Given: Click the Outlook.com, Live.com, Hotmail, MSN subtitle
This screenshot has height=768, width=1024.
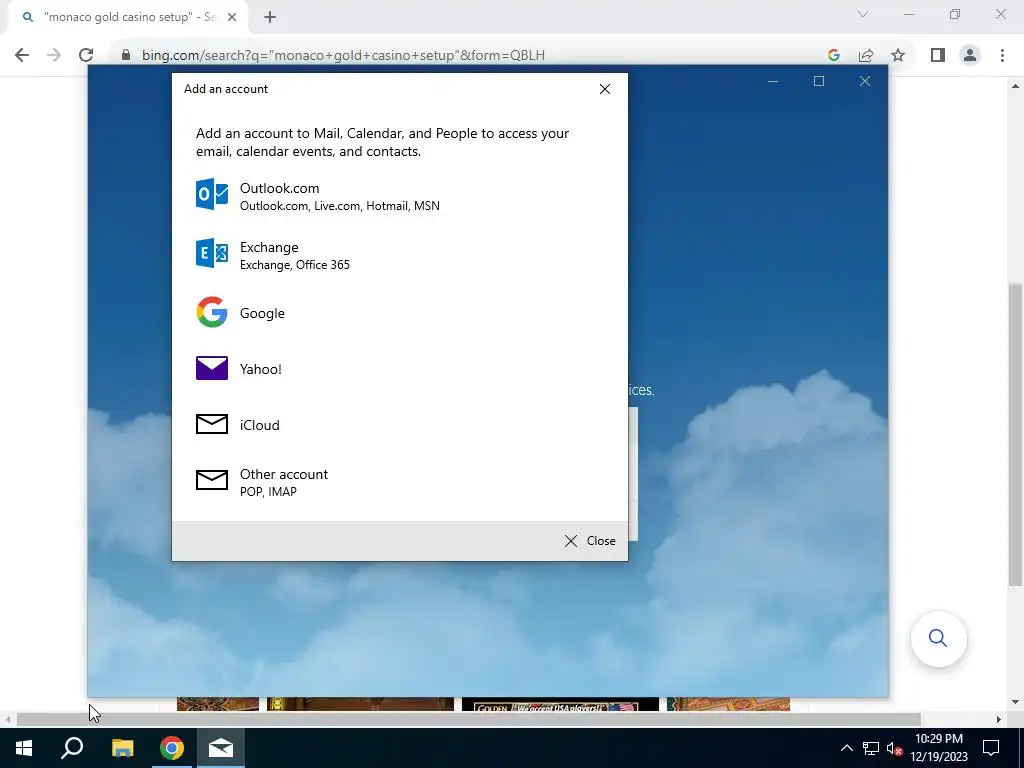Looking at the screenshot, I should (340, 206).
